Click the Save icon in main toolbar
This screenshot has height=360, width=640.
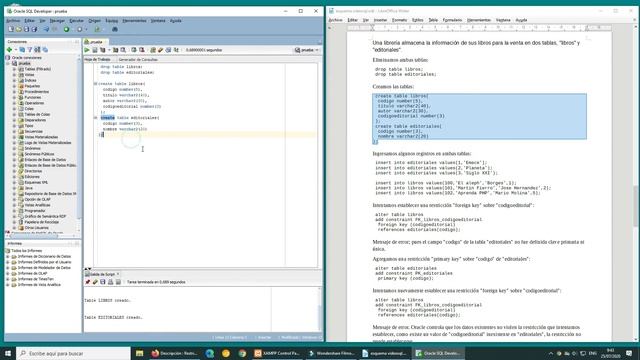pos(27,29)
